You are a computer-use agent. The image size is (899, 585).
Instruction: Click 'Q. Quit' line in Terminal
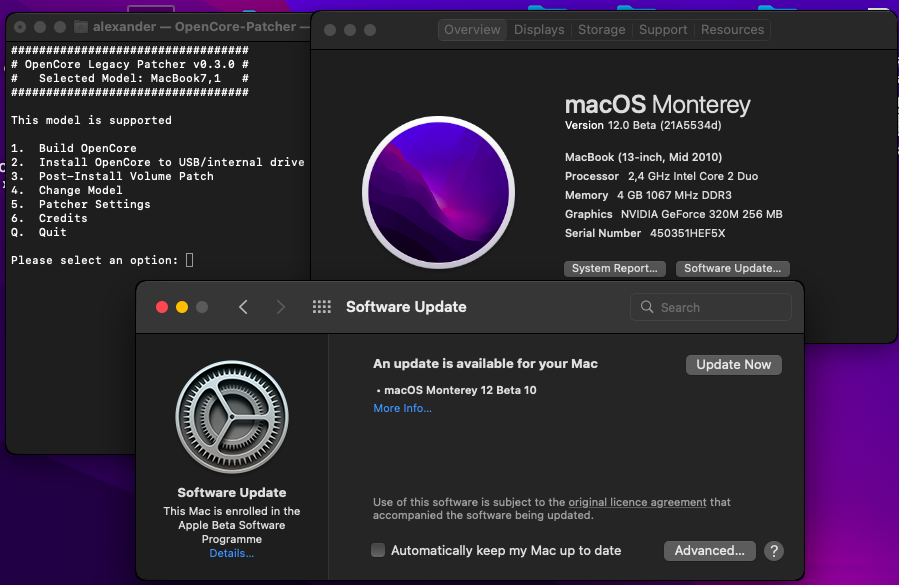(x=39, y=232)
